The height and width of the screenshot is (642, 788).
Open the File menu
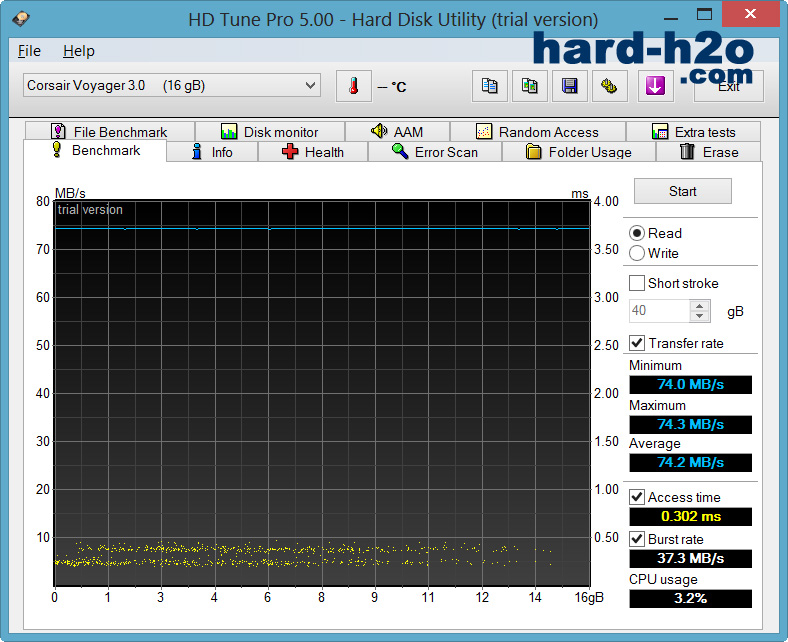pyautogui.click(x=29, y=51)
